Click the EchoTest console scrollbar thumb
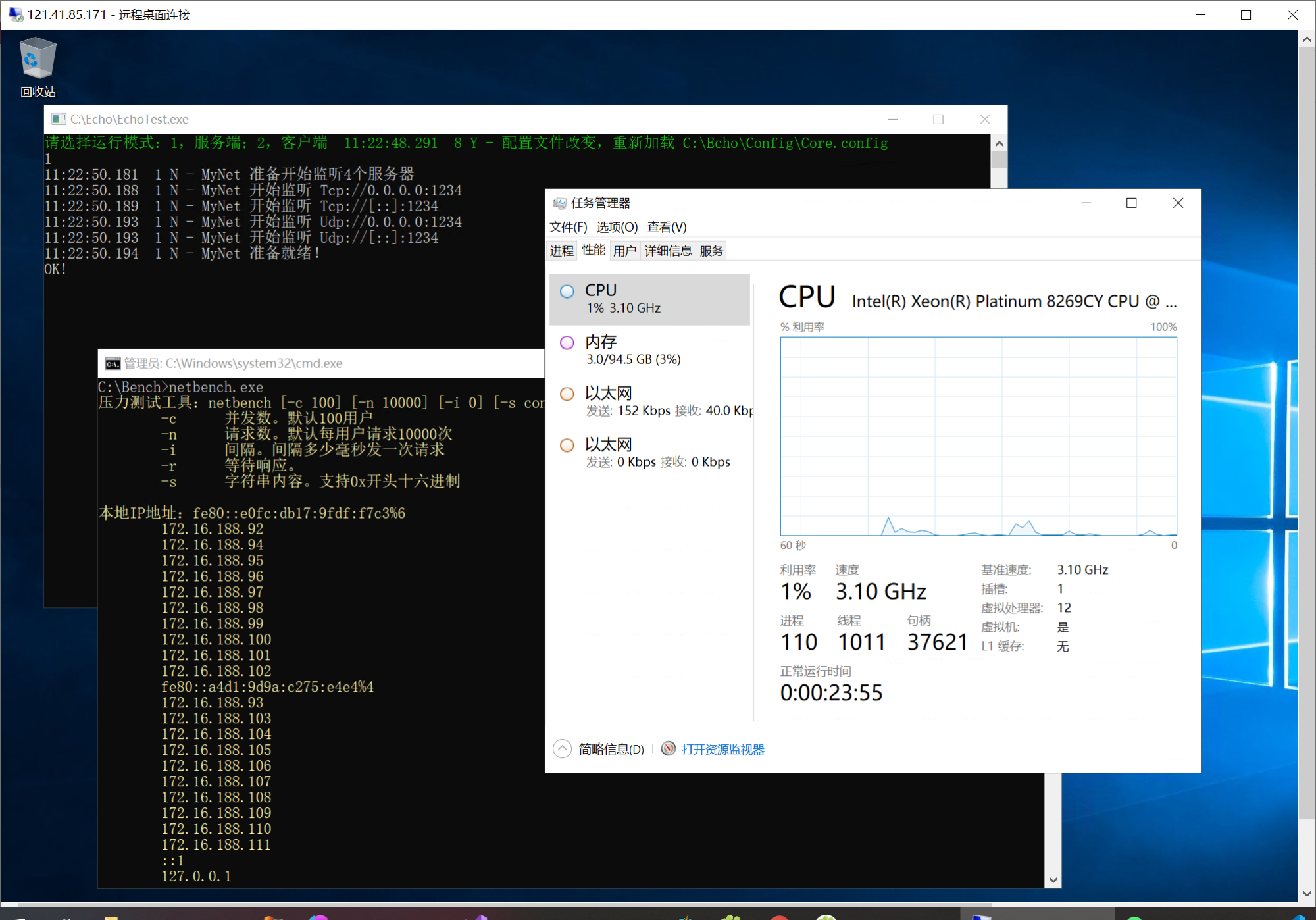Image resolution: width=1316 pixels, height=920 pixels. click(999, 160)
